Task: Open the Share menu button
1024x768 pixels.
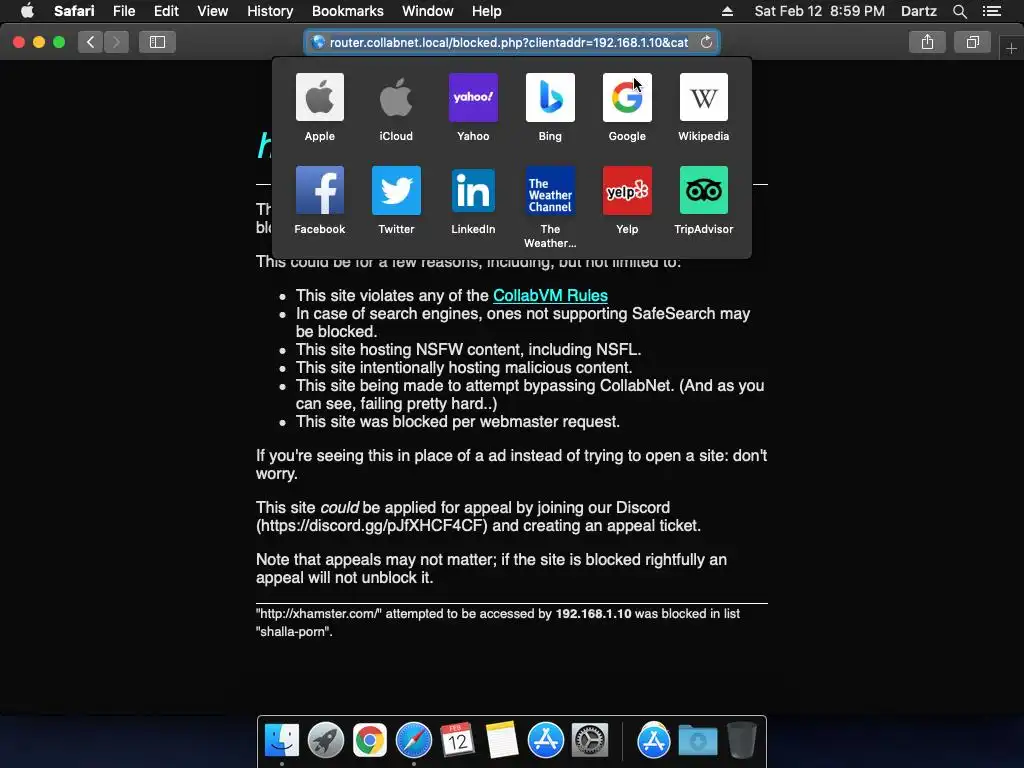Action: click(x=927, y=42)
